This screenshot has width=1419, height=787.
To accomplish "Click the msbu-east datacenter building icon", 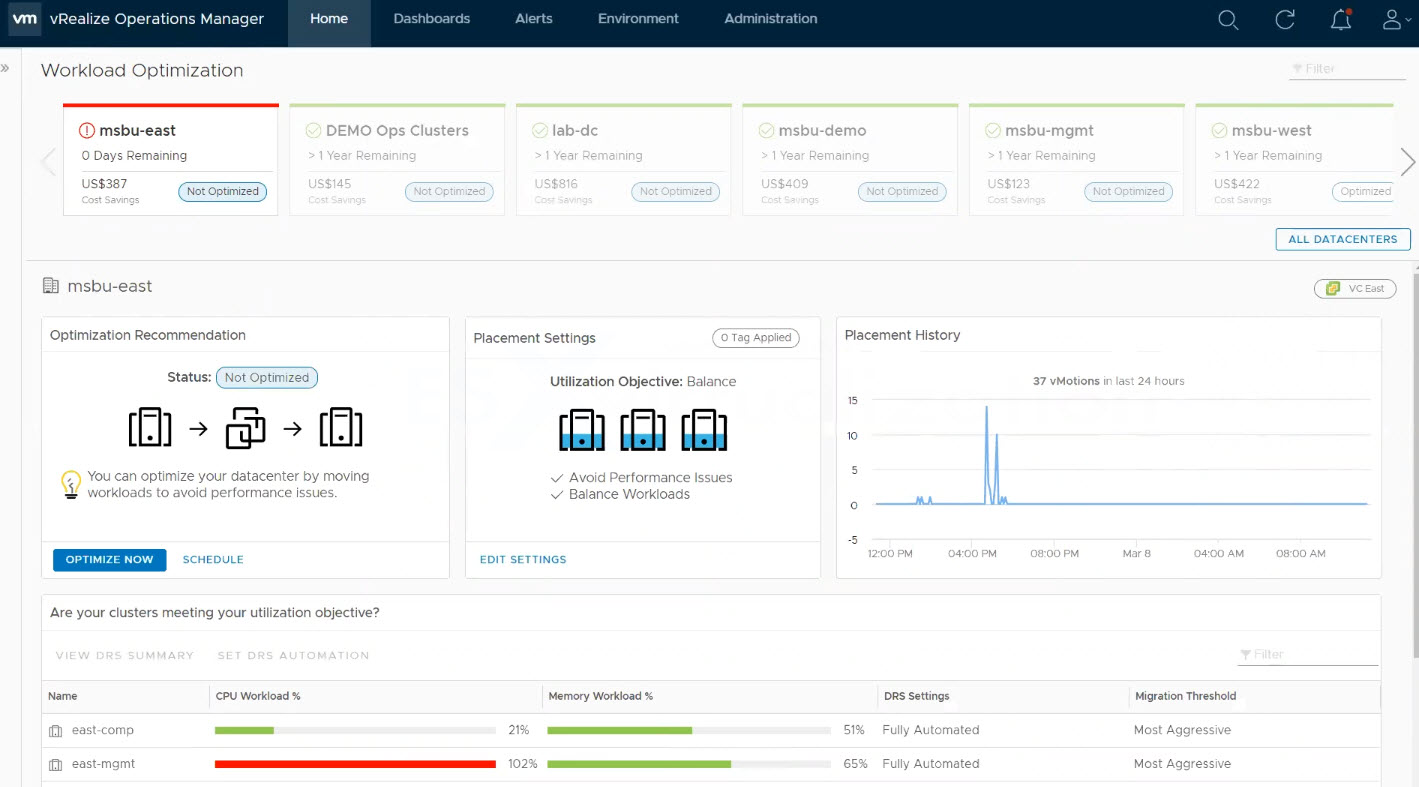I will (50, 286).
